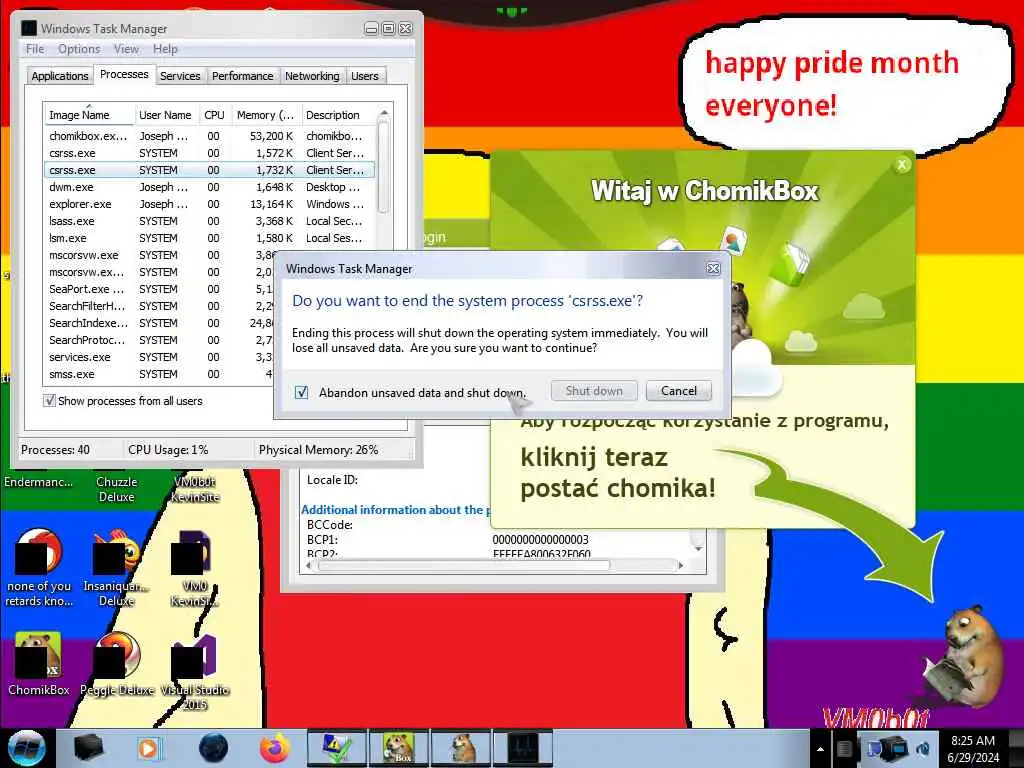
Task: Open the Peggle Deluxe desktop shortcut
Action: coord(117,665)
